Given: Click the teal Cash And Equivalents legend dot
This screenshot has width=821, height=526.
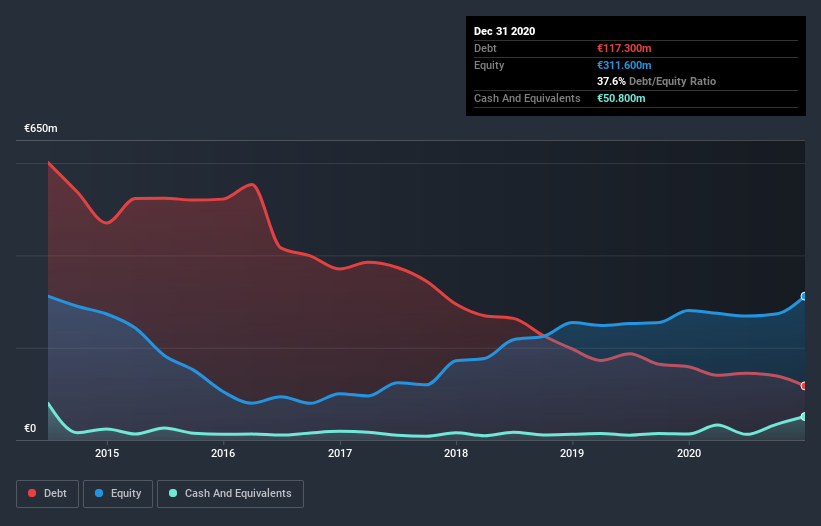Looking at the screenshot, I should tap(173, 493).
